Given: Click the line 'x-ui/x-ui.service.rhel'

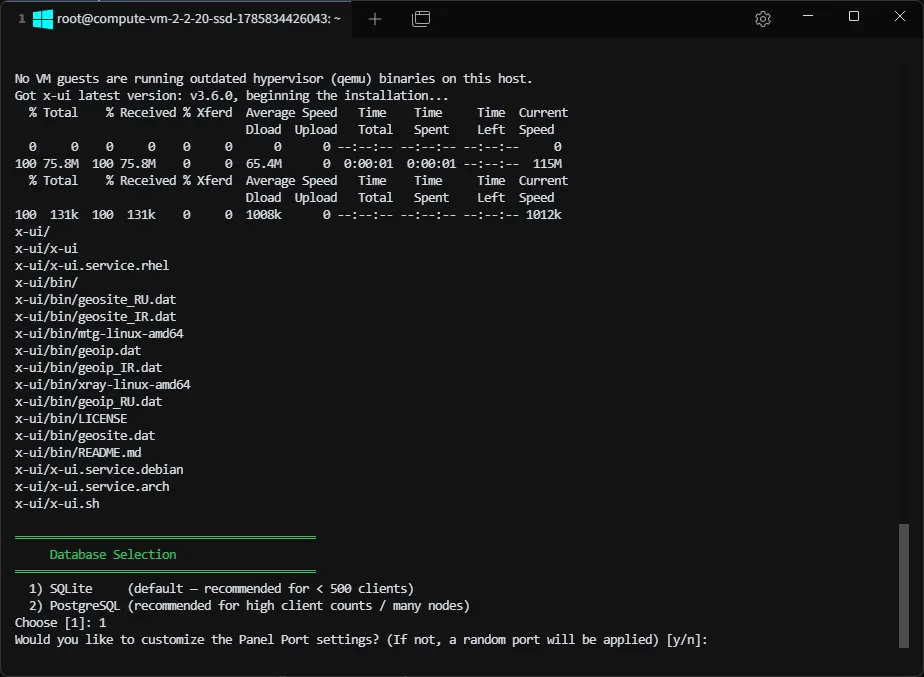Looking at the screenshot, I should (92, 266).
